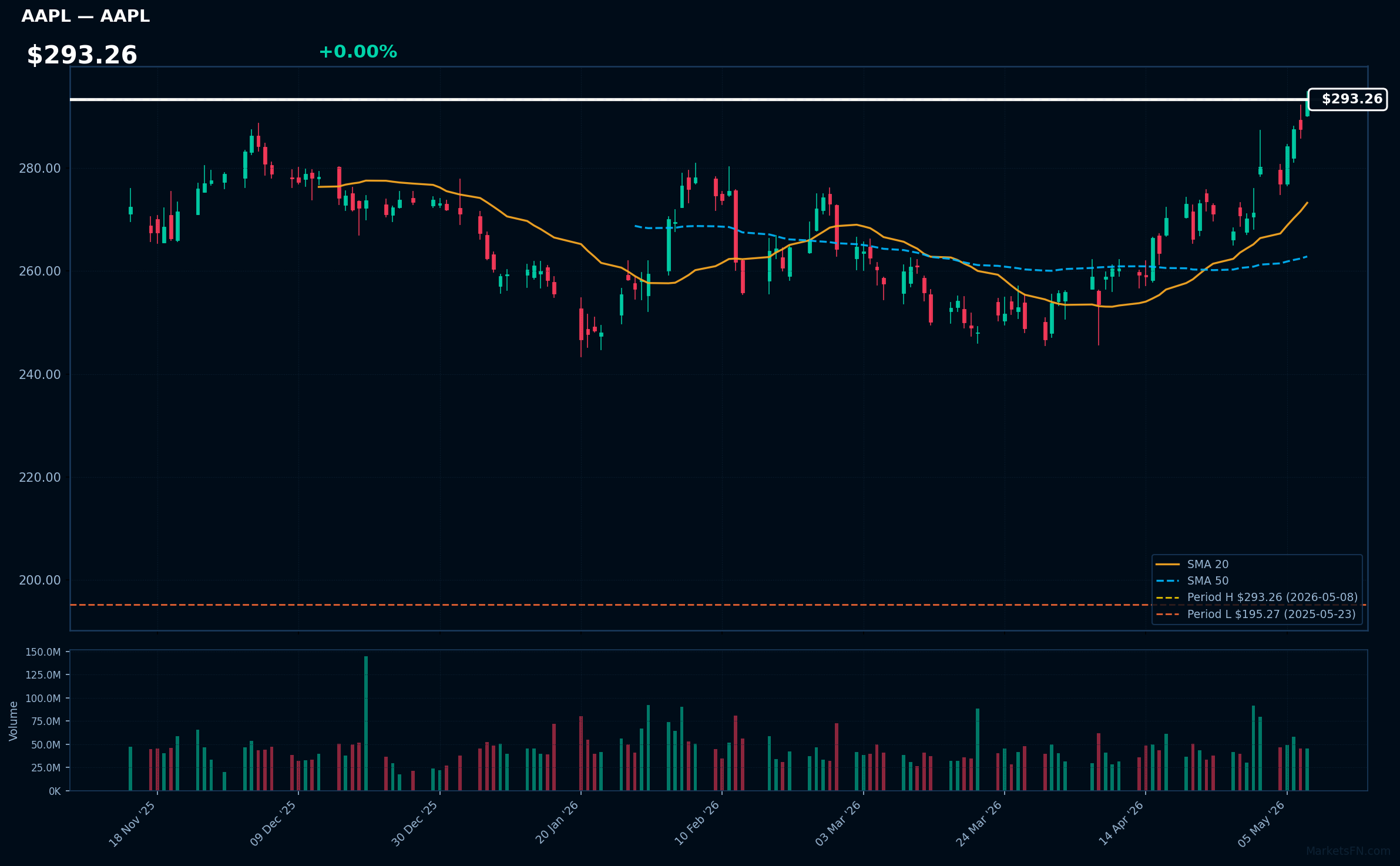Click the tallest volume bar near 145M
The width and height of the screenshot is (1400, 866).
366,723
